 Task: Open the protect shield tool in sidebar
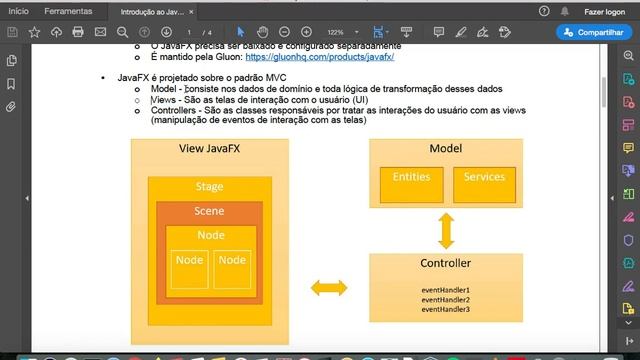[628, 240]
